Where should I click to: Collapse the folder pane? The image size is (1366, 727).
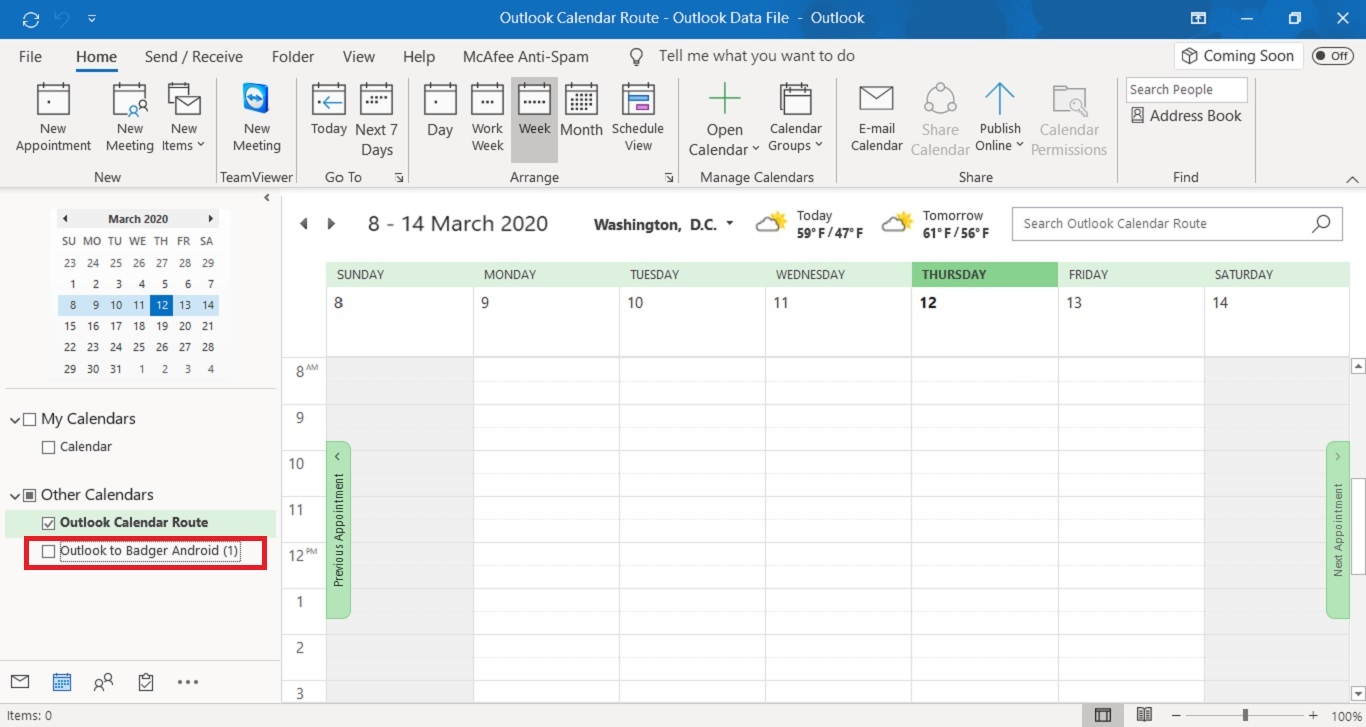[x=267, y=198]
